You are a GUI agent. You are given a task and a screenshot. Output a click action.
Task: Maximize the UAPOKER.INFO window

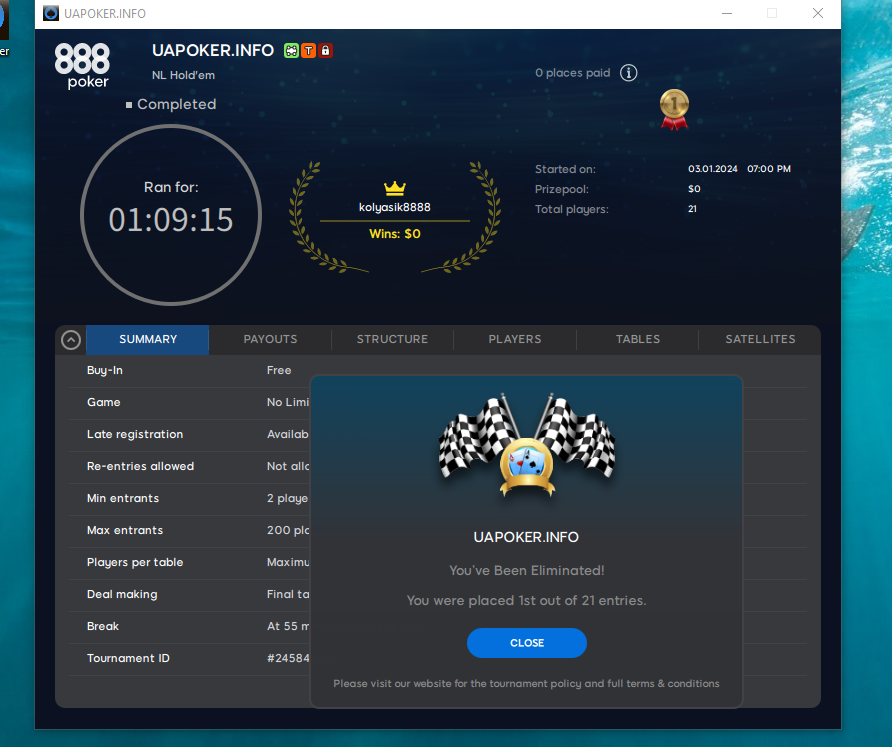coord(772,13)
